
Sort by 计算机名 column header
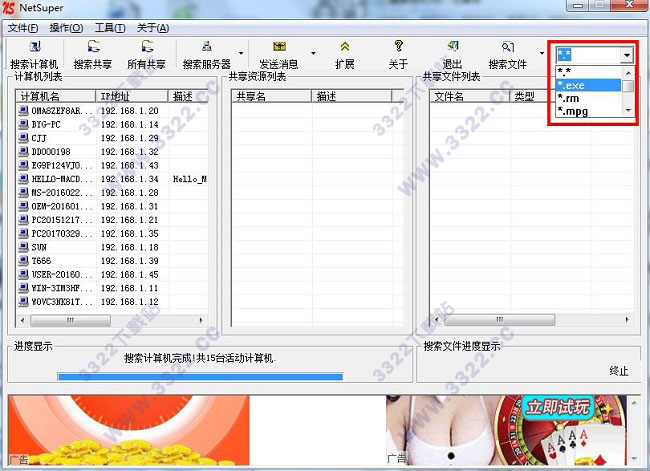pos(56,96)
